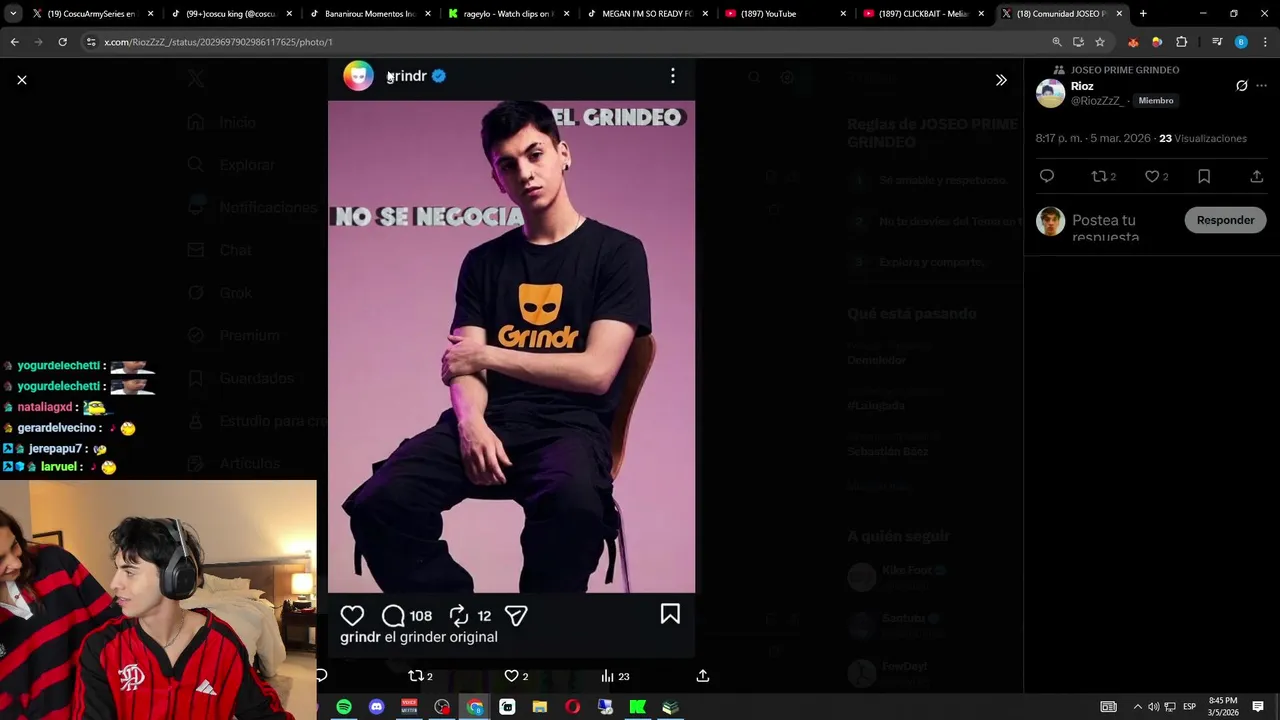The height and width of the screenshot is (720, 1280).
Task: Click the address bar URL
Action: 218,42
